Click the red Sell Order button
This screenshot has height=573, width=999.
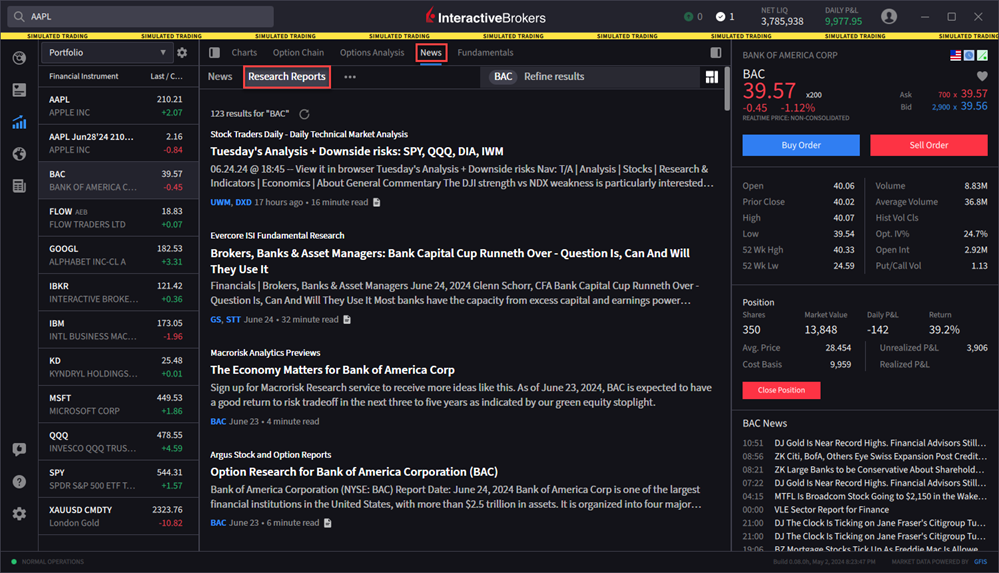coord(929,145)
